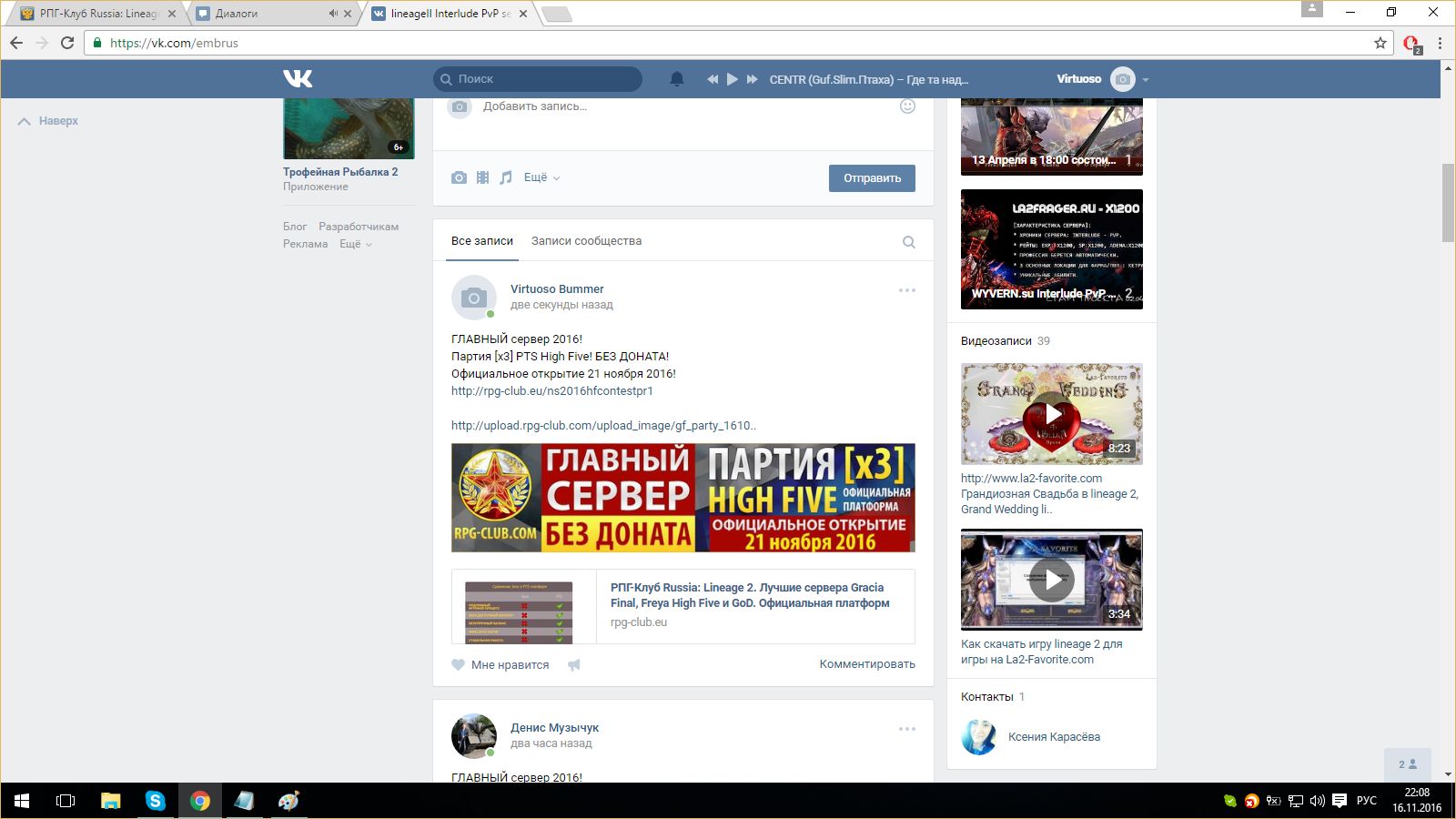Screen dimensions: 1456x819
Task: Open the РПГ-Клуб Russia link preview title
Action: (750, 595)
